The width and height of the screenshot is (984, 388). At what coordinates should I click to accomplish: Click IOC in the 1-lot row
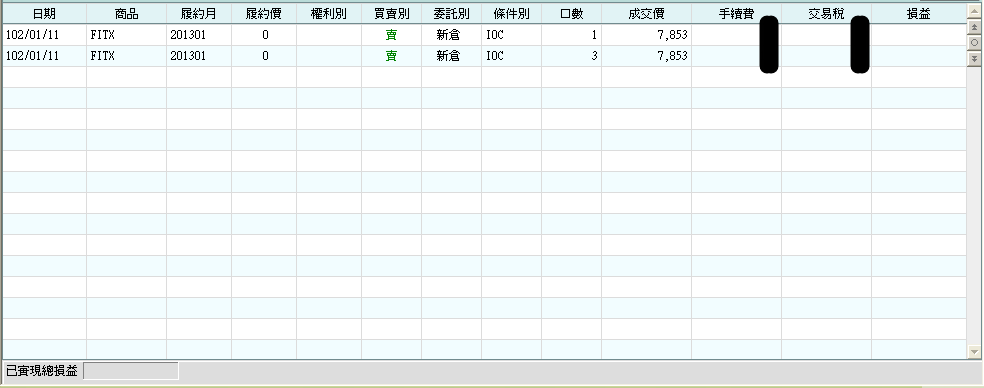click(x=495, y=35)
